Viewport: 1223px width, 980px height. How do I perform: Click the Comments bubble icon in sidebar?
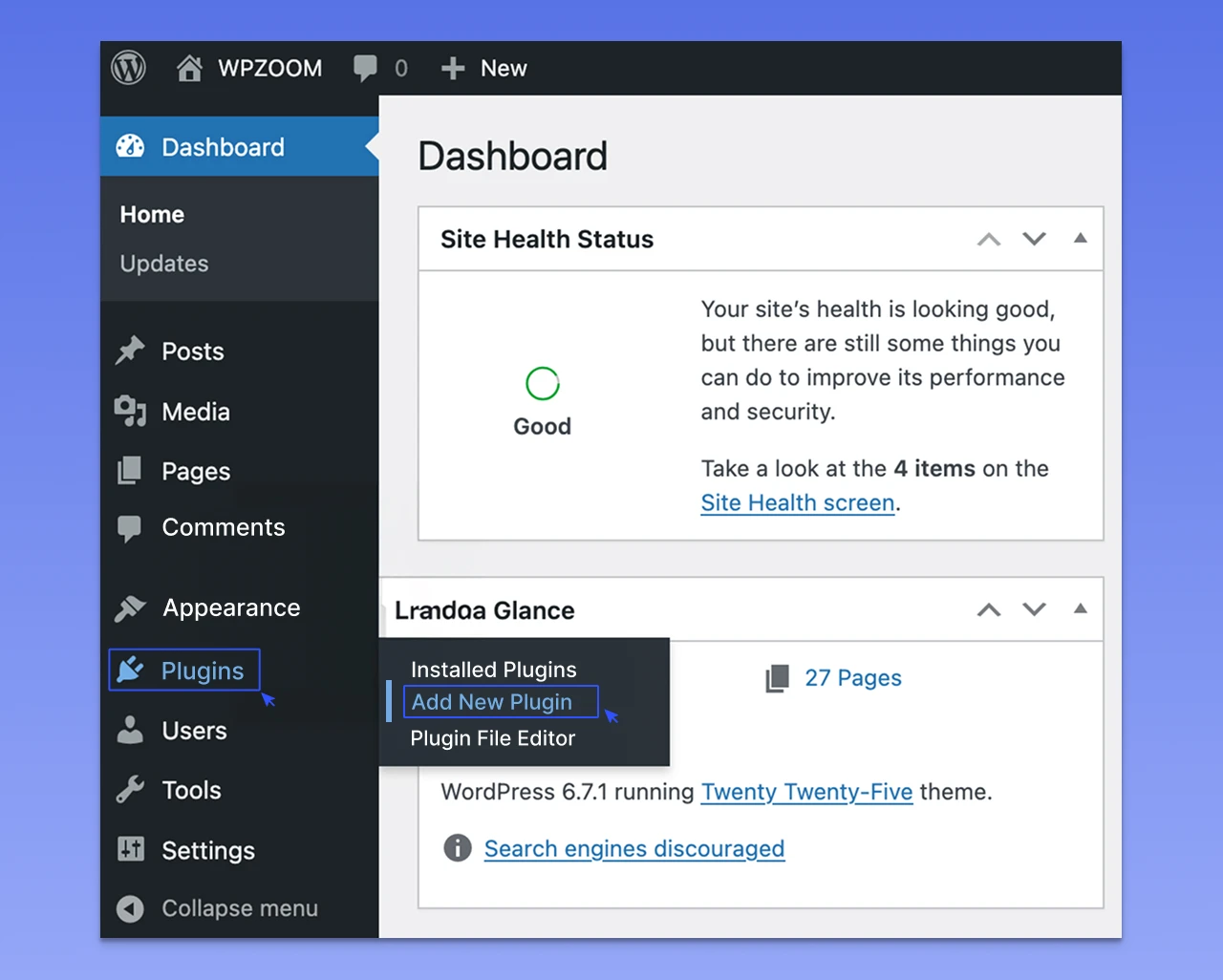pyautogui.click(x=129, y=528)
